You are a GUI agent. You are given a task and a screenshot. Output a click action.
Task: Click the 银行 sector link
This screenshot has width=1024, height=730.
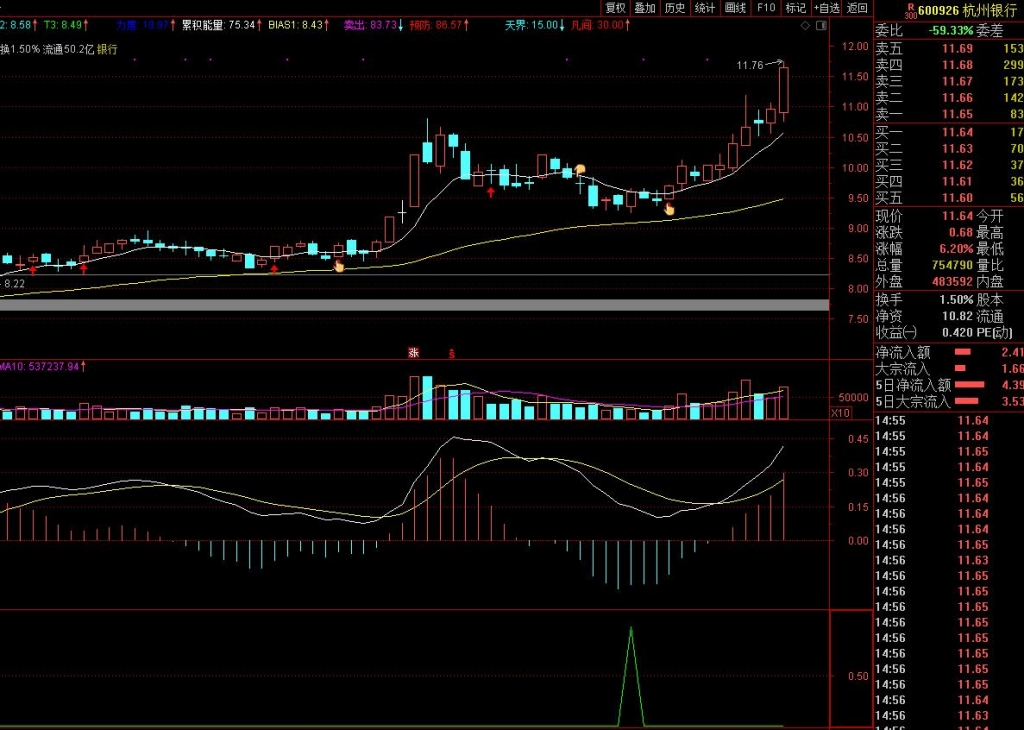tap(107, 48)
